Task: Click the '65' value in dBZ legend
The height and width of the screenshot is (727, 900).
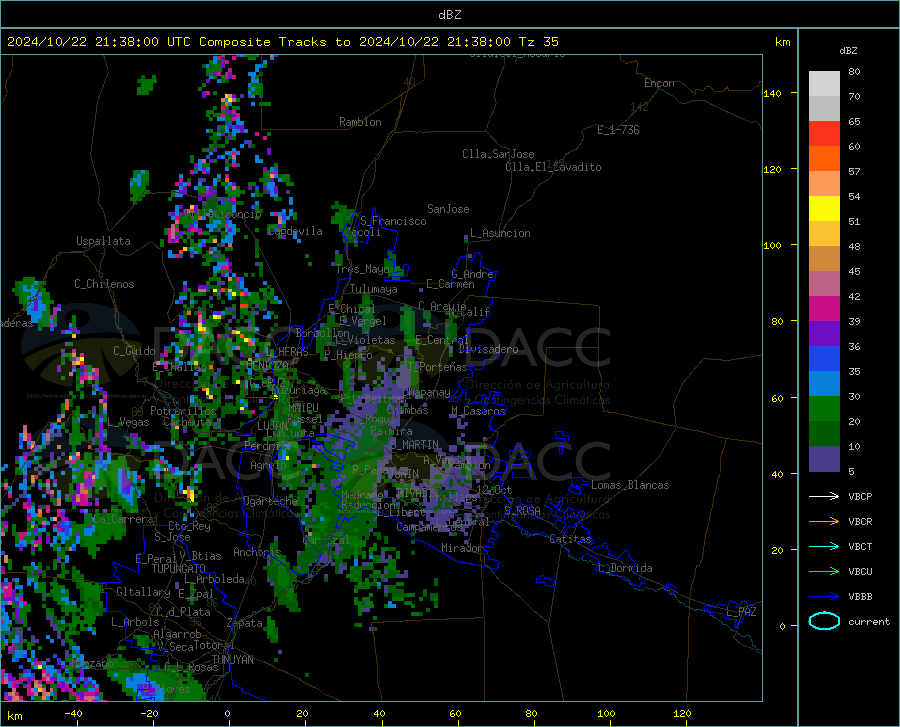Action: 854,122
